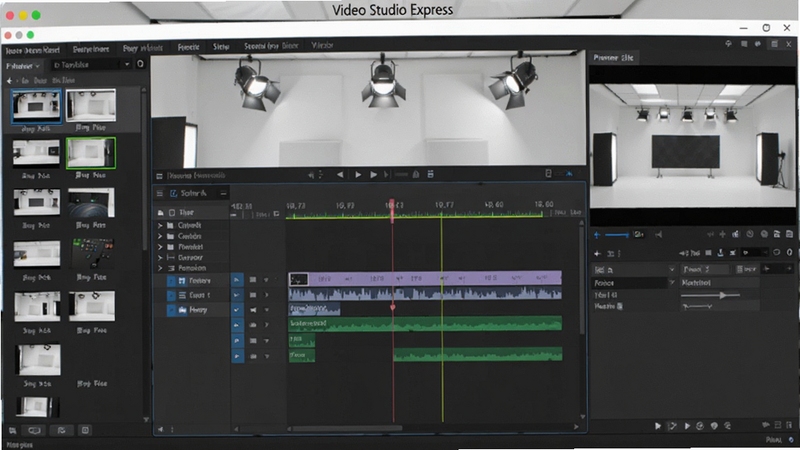Click the square icon ending the bottom-left toolbar
800x450 pixels.
(x=85, y=431)
